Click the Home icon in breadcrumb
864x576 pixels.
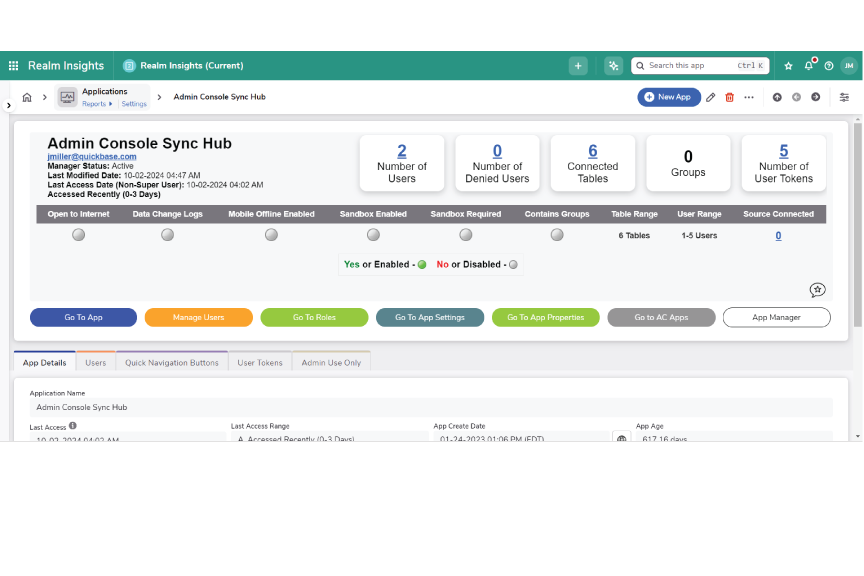tap(27, 97)
